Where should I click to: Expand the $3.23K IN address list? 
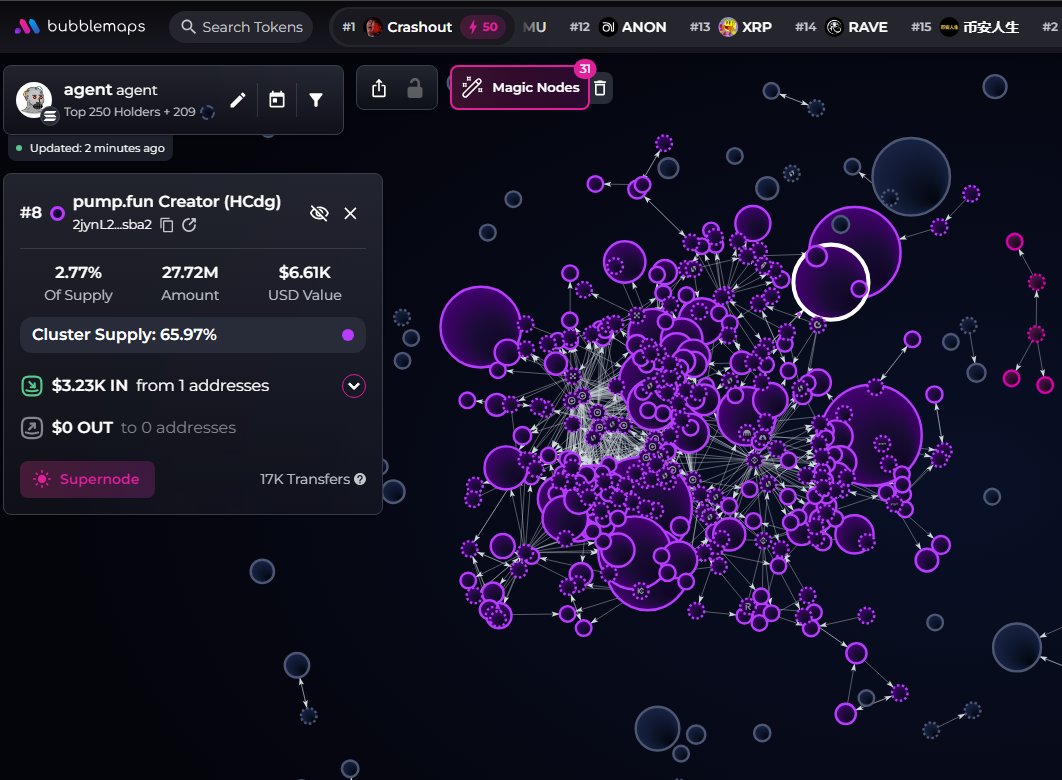(354, 385)
